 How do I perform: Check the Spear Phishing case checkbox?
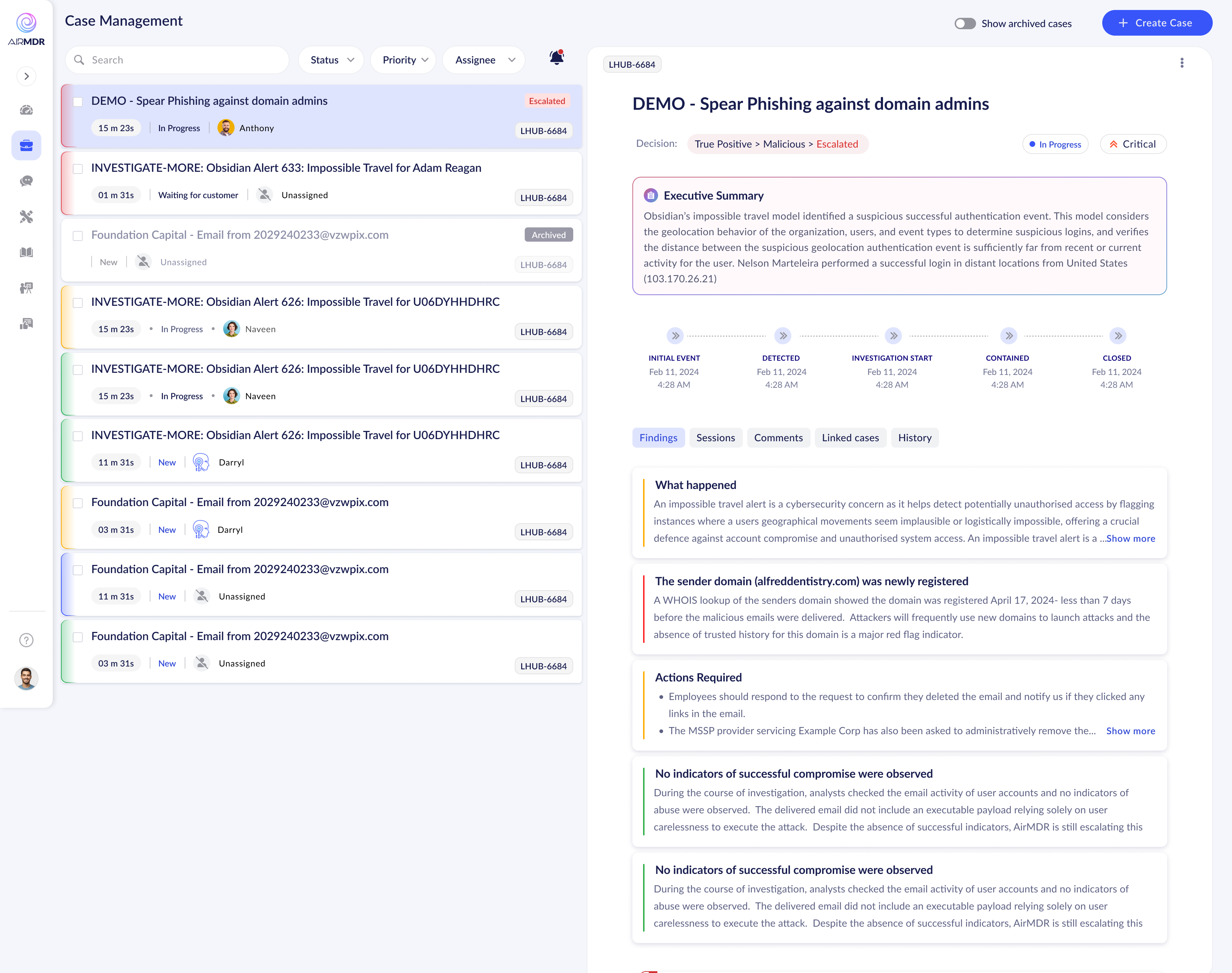click(x=78, y=102)
